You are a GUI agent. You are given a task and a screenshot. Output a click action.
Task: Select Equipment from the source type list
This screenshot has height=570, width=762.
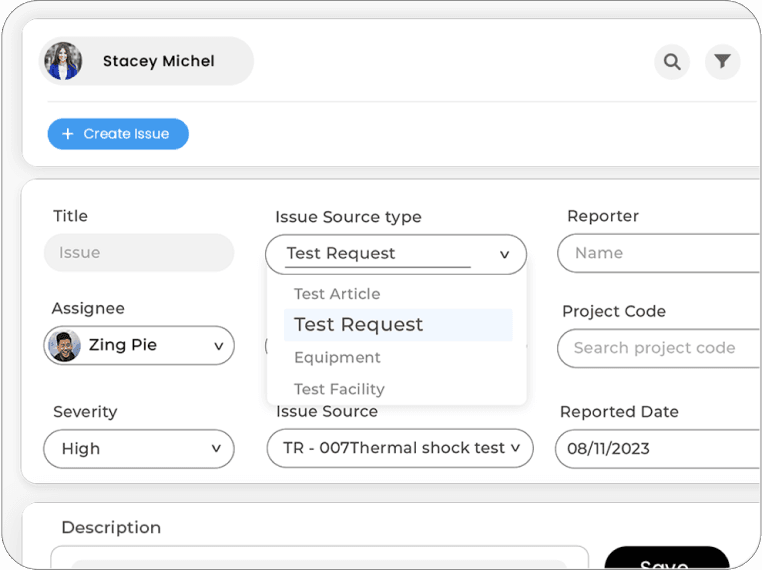337,357
